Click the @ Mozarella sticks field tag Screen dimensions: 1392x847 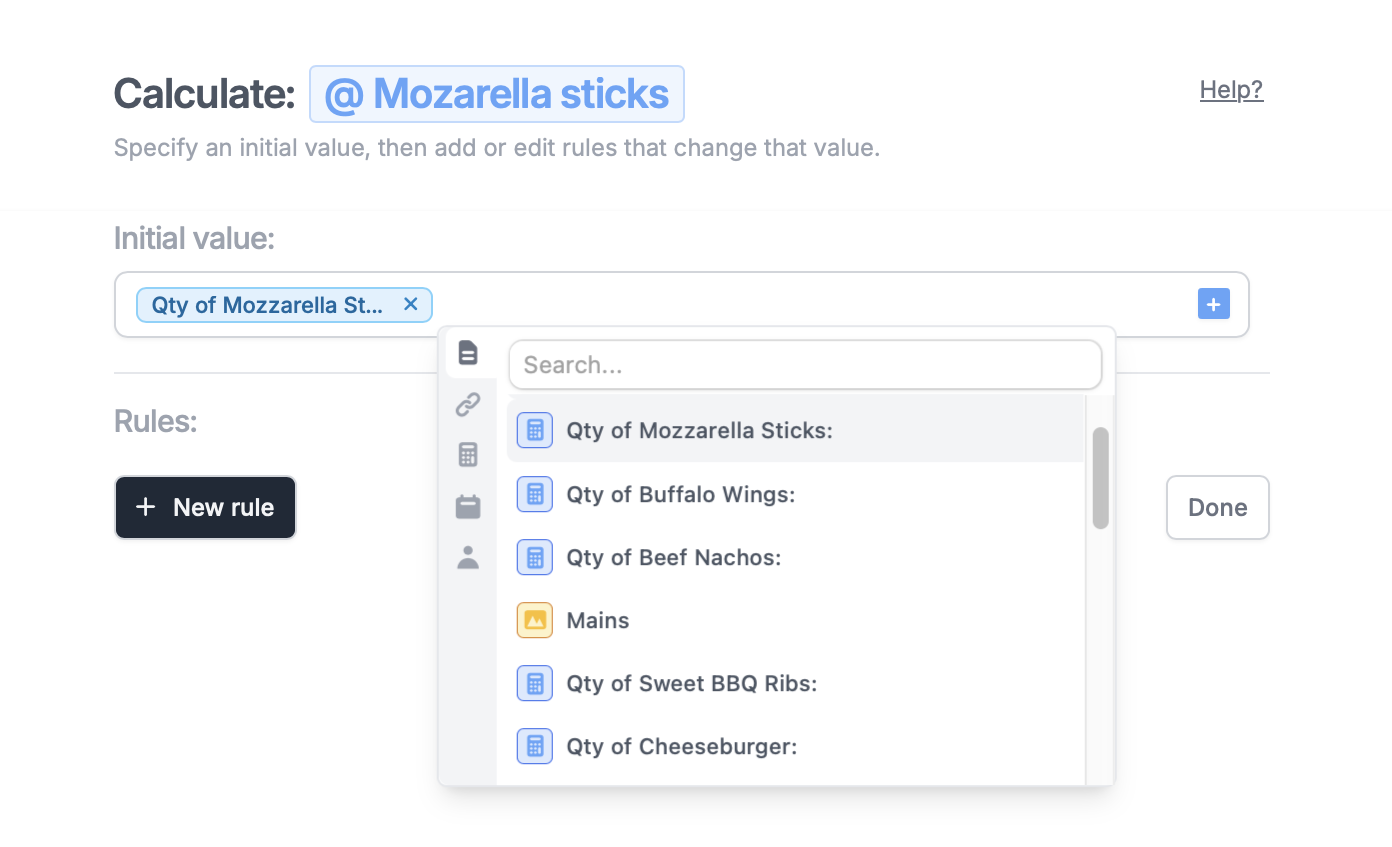pyautogui.click(x=497, y=94)
